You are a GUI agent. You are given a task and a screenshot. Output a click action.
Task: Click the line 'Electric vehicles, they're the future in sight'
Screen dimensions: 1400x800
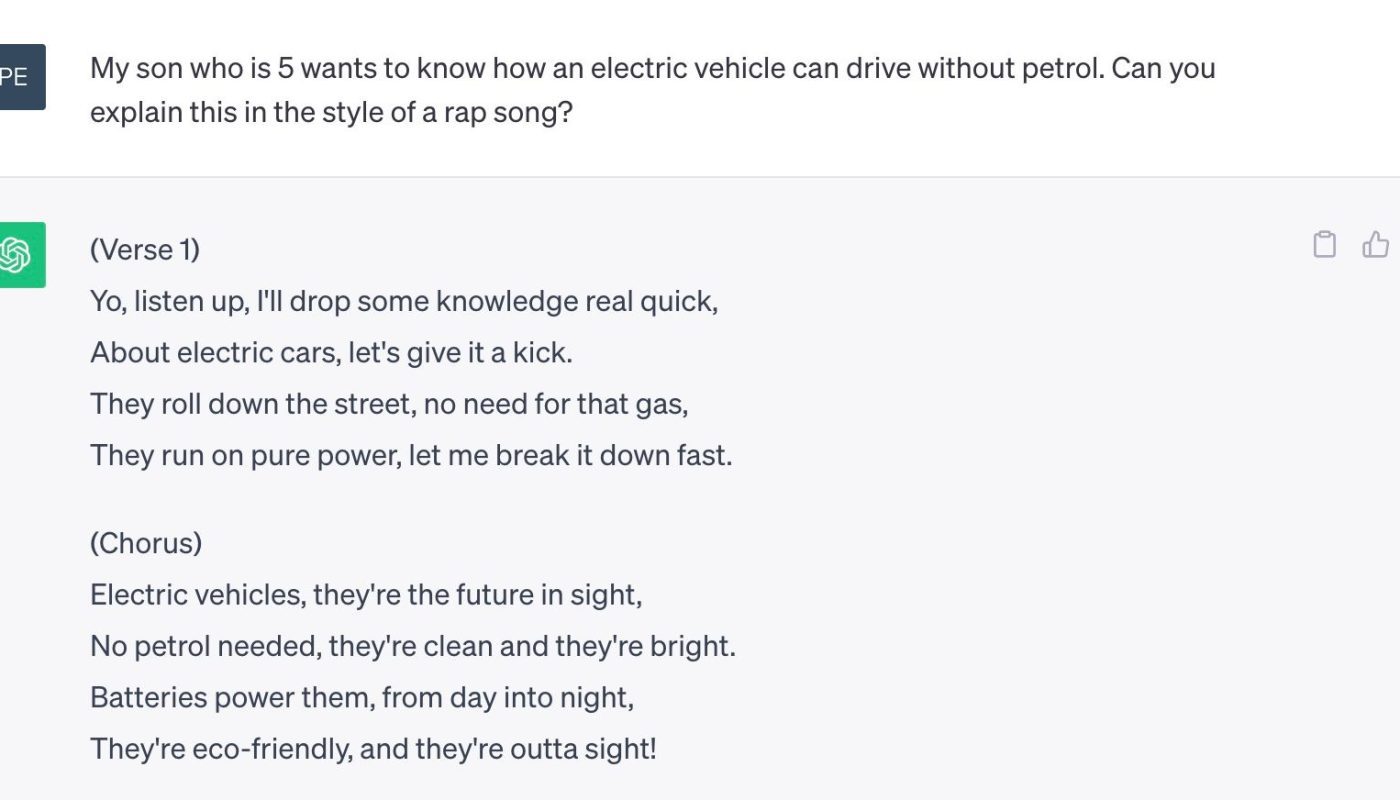click(x=366, y=596)
